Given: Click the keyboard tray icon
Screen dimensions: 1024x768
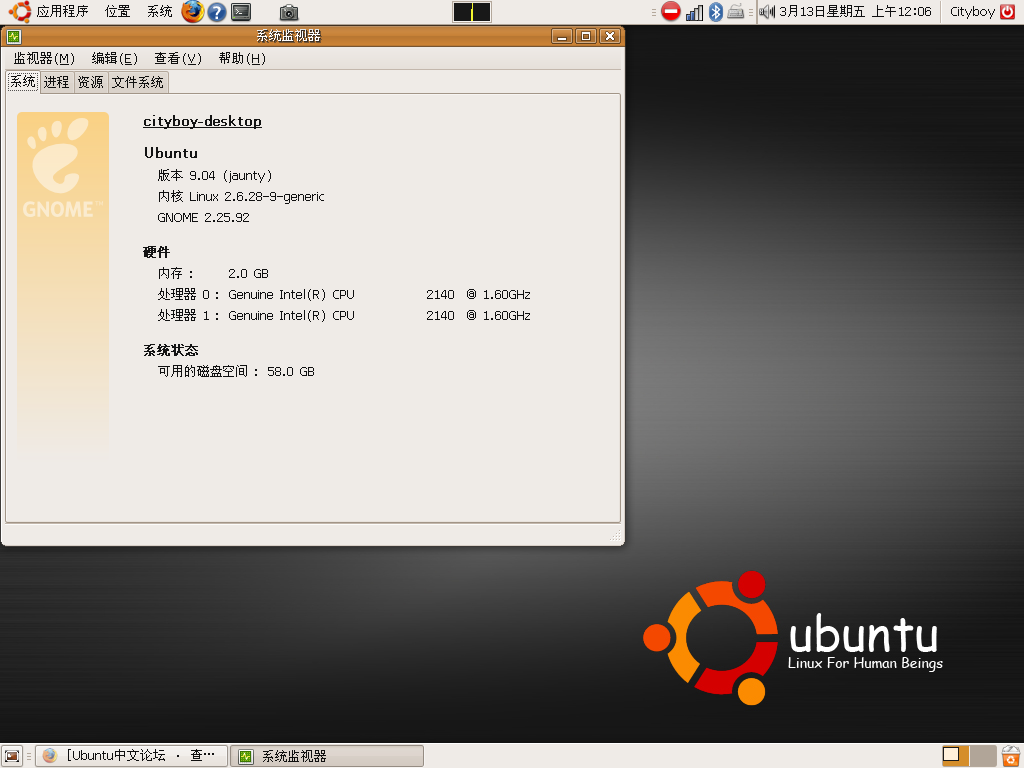Looking at the screenshot, I should coord(736,12).
